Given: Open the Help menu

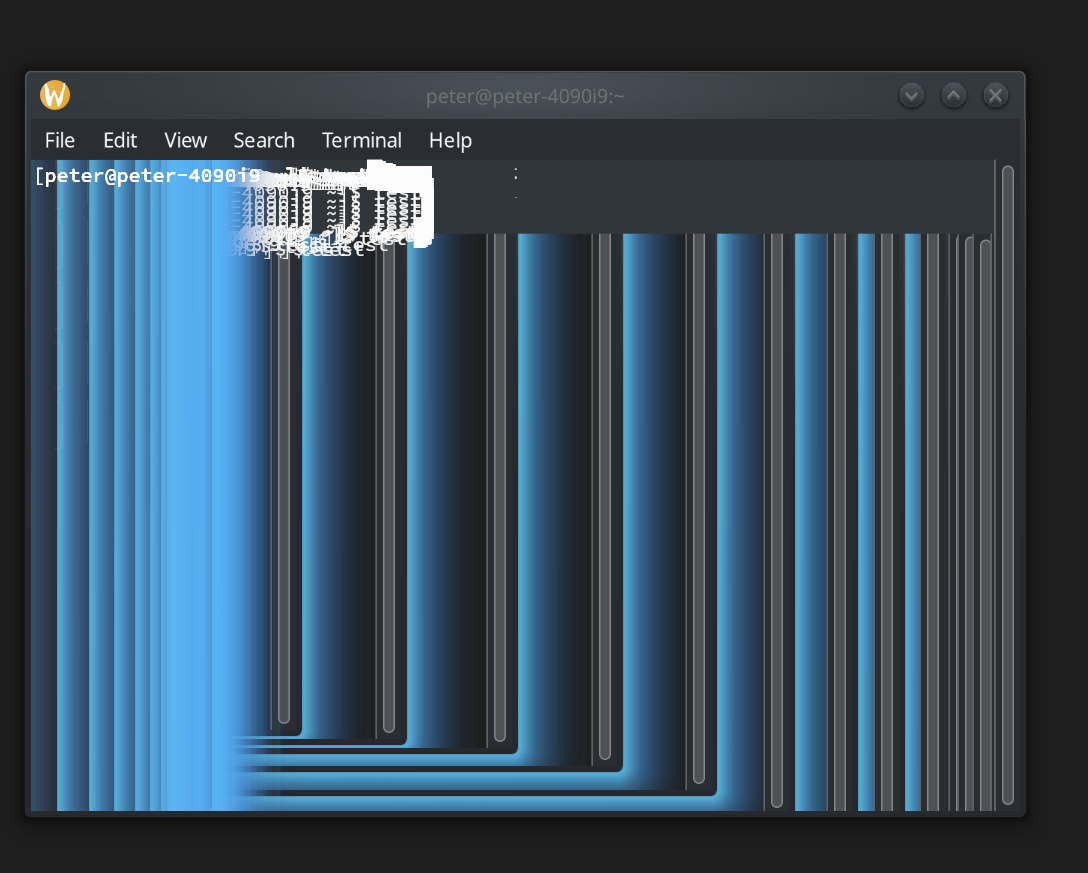Looking at the screenshot, I should pos(449,140).
